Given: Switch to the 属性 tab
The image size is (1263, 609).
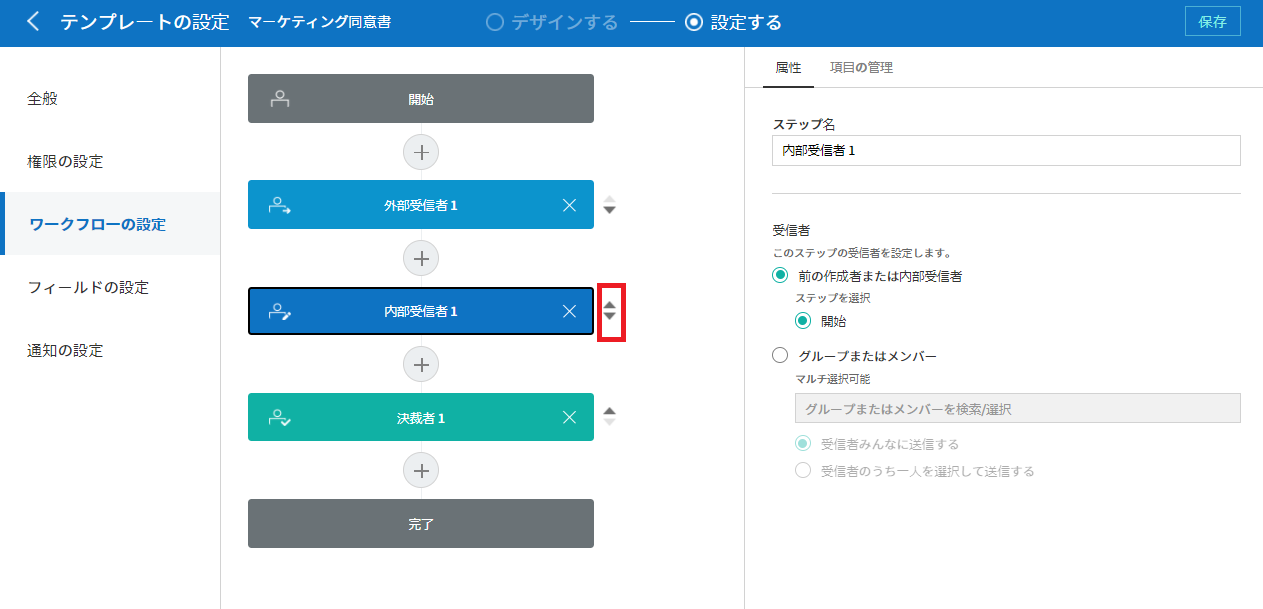Looking at the screenshot, I should (788, 68).
